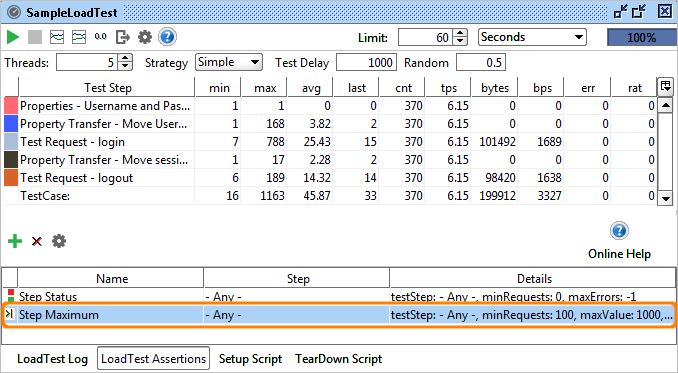
Task: Sort by the max column header
Action: click(265, 88)
